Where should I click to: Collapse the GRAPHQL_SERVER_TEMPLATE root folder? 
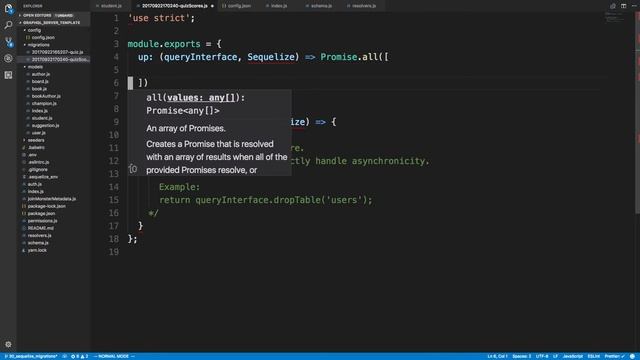[53, 23]
